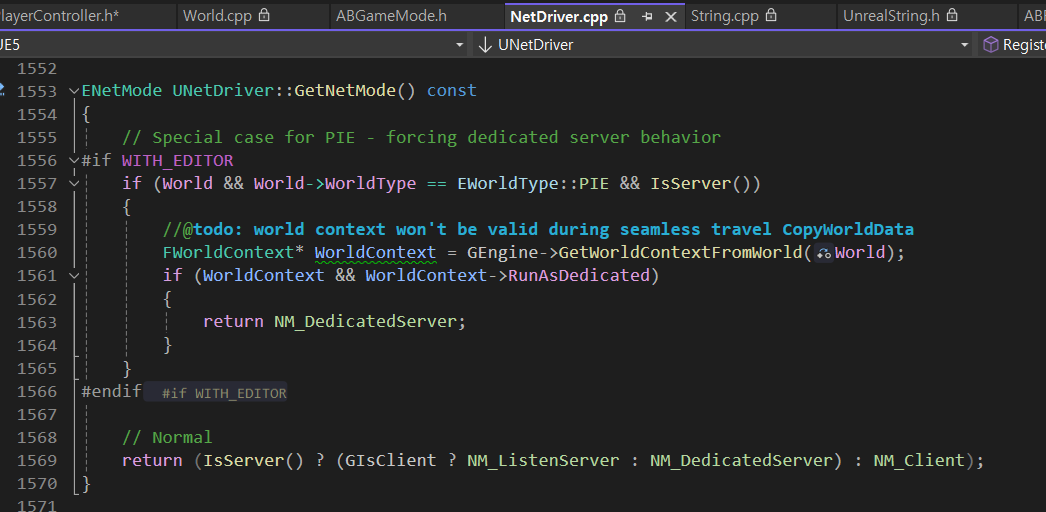Collapse the GetNetMode function at line 1553
This screenshot has width=1046, height=512.
point(73,90)
